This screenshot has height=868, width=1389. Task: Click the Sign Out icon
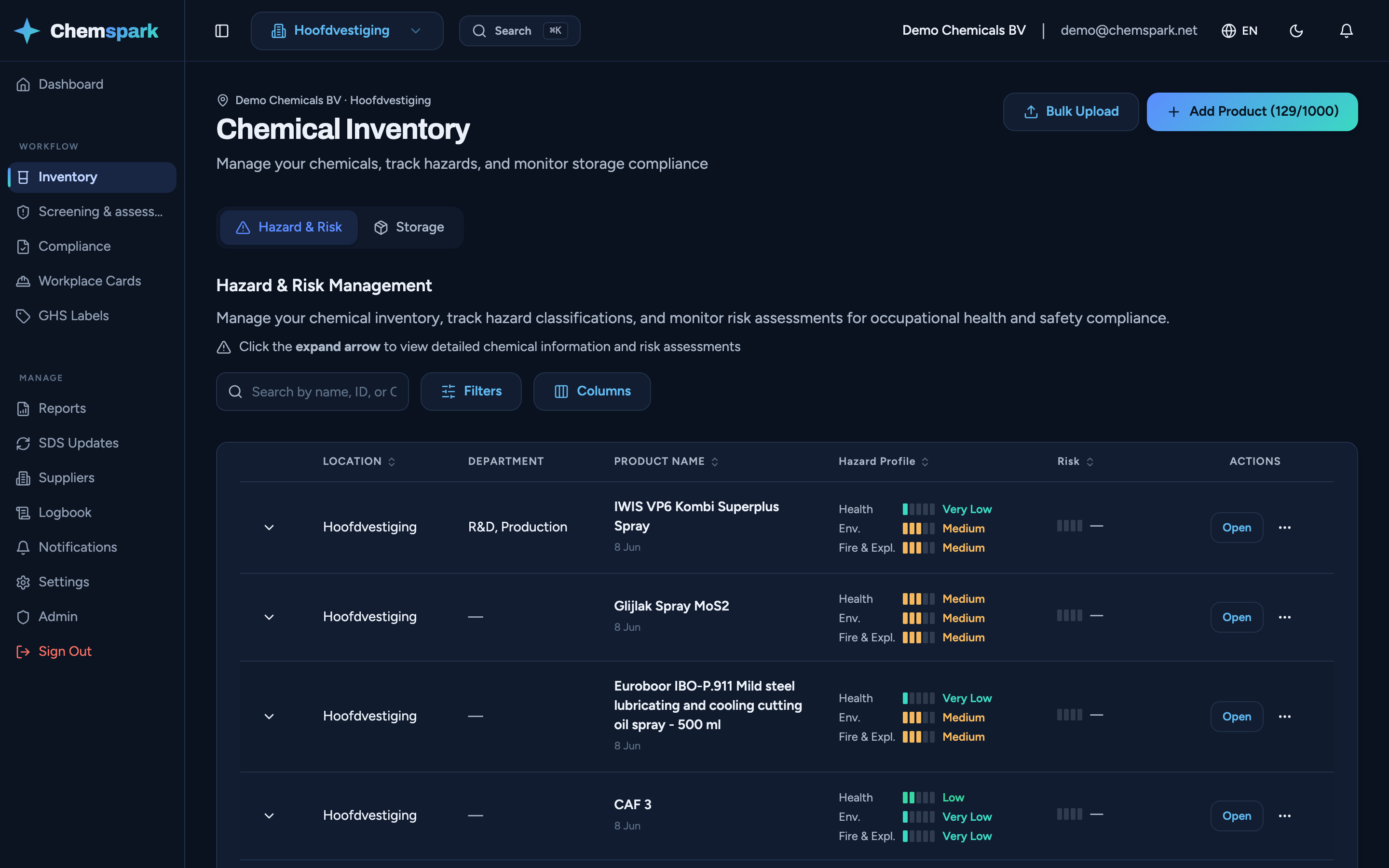[x=23, y=651]
